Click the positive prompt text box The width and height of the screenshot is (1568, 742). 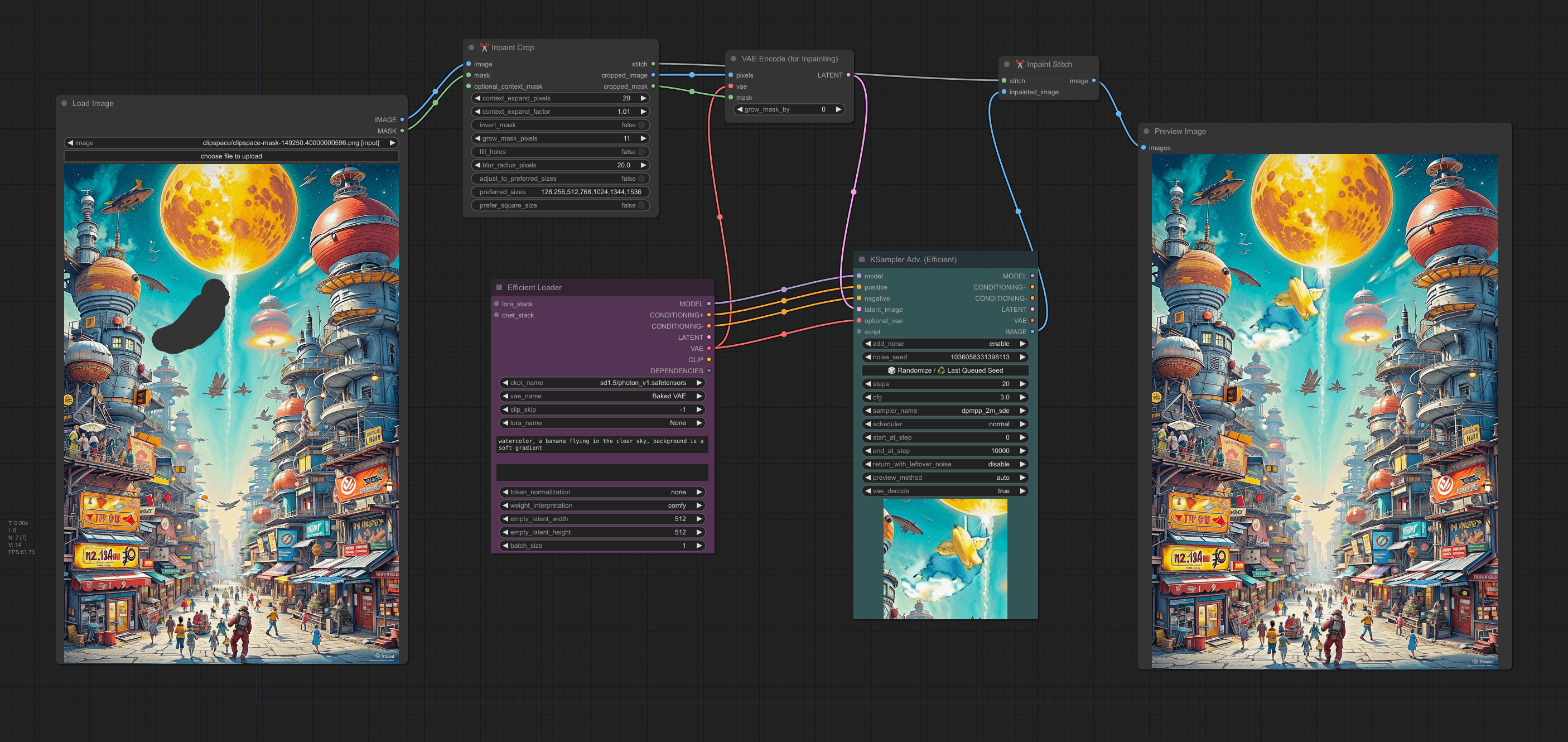click(x=602, y=444)
